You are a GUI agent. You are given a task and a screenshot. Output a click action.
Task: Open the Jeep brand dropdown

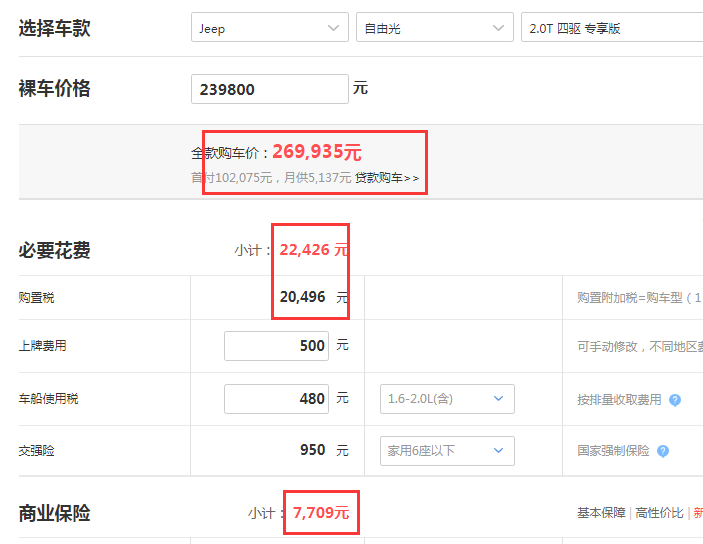coord(269,27)
